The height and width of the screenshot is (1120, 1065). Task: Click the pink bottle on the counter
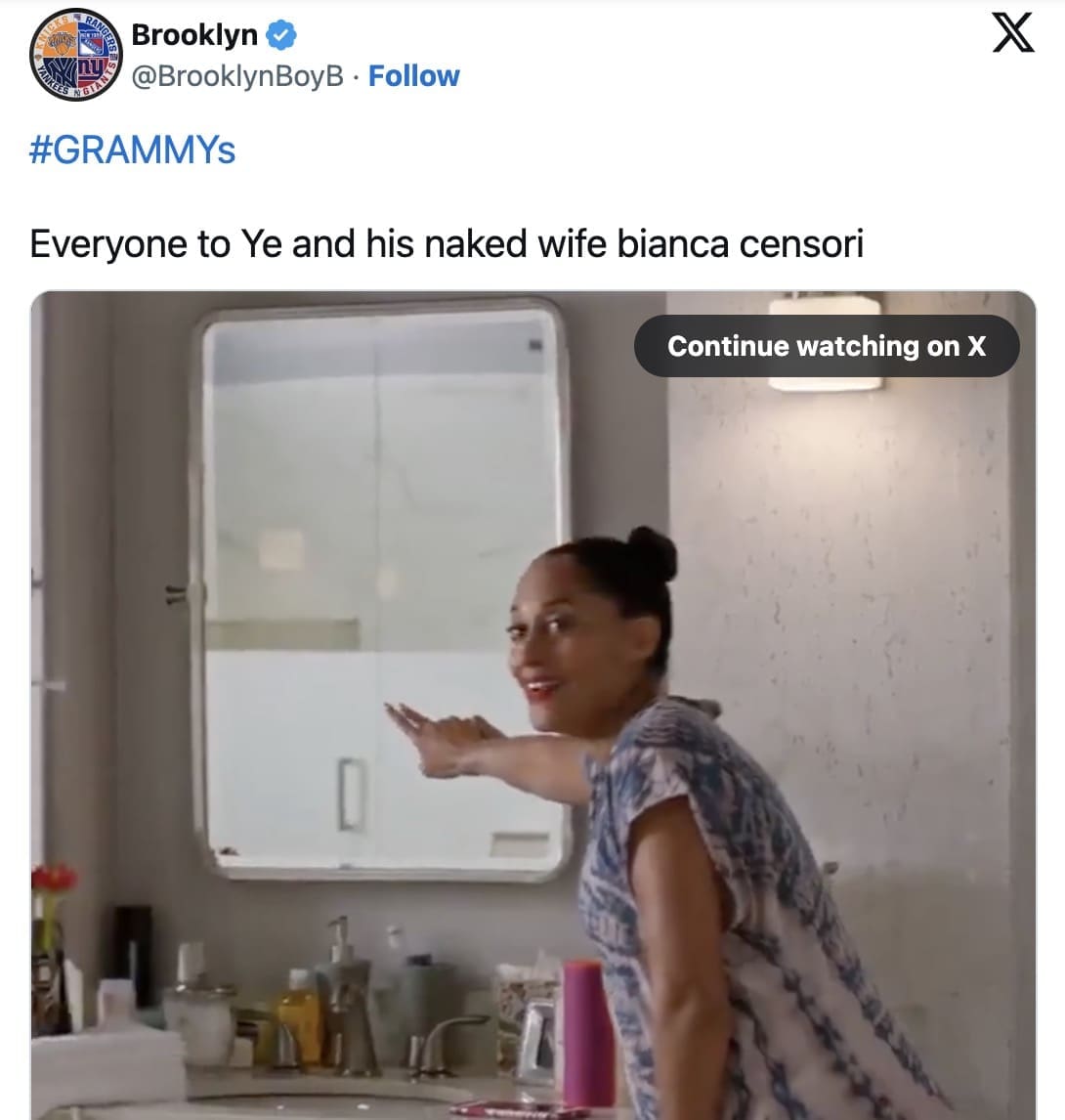point(587,1034)
